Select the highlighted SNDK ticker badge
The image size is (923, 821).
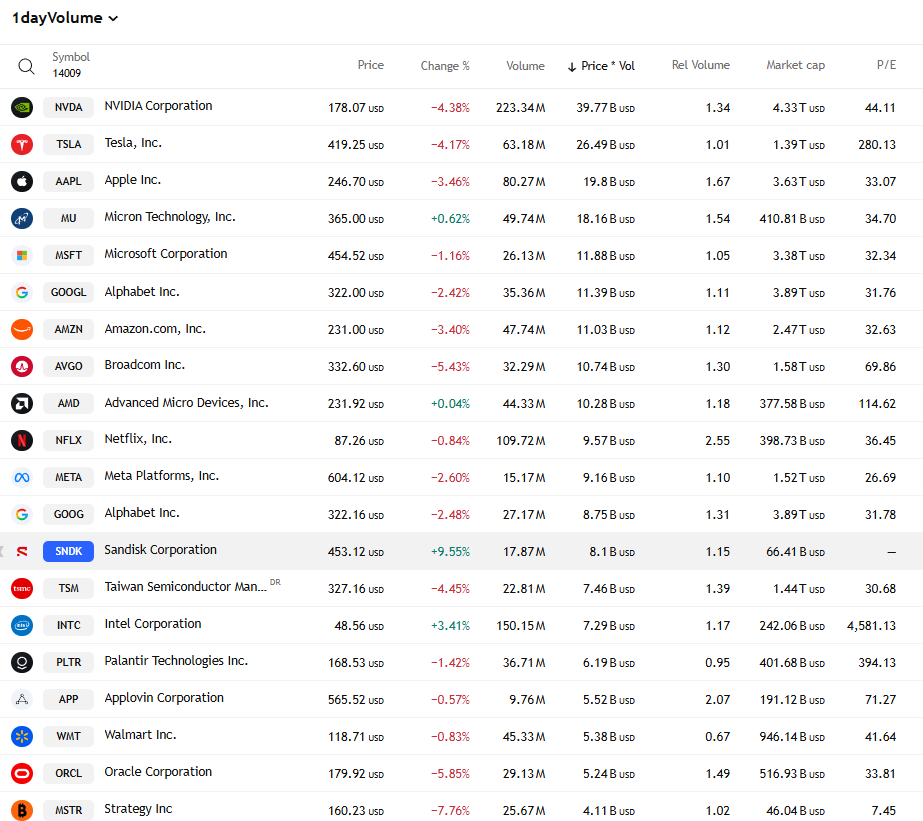pos(68,551)
